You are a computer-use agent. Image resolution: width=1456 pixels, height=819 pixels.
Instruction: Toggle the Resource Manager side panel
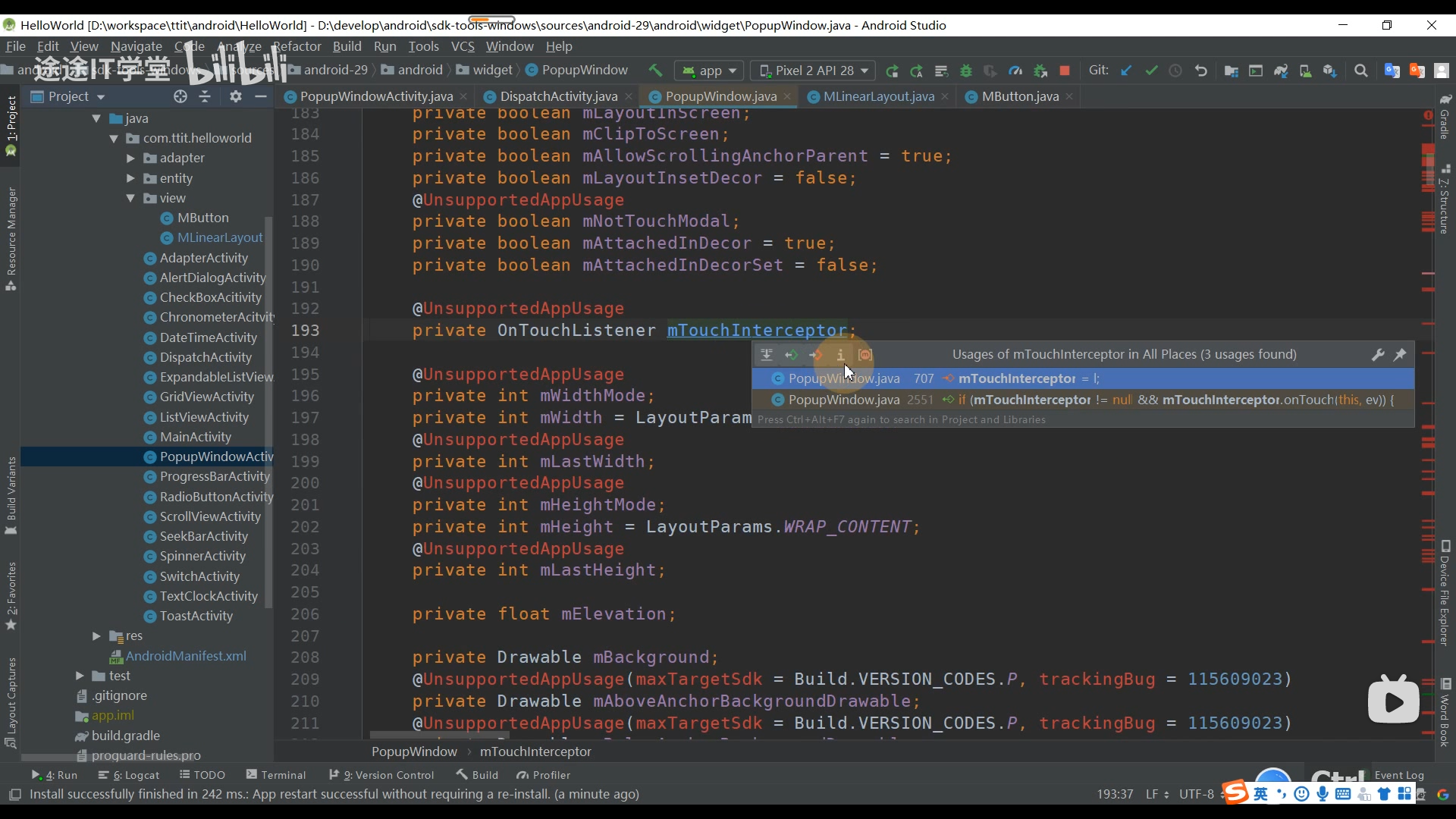tap(11, 239)
